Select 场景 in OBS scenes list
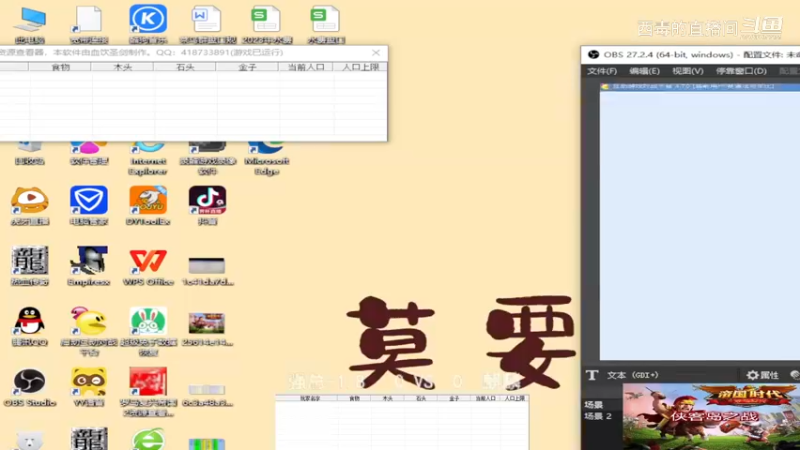Image resolution: width=800 pixels, height=450 pixels. (594, 405)
